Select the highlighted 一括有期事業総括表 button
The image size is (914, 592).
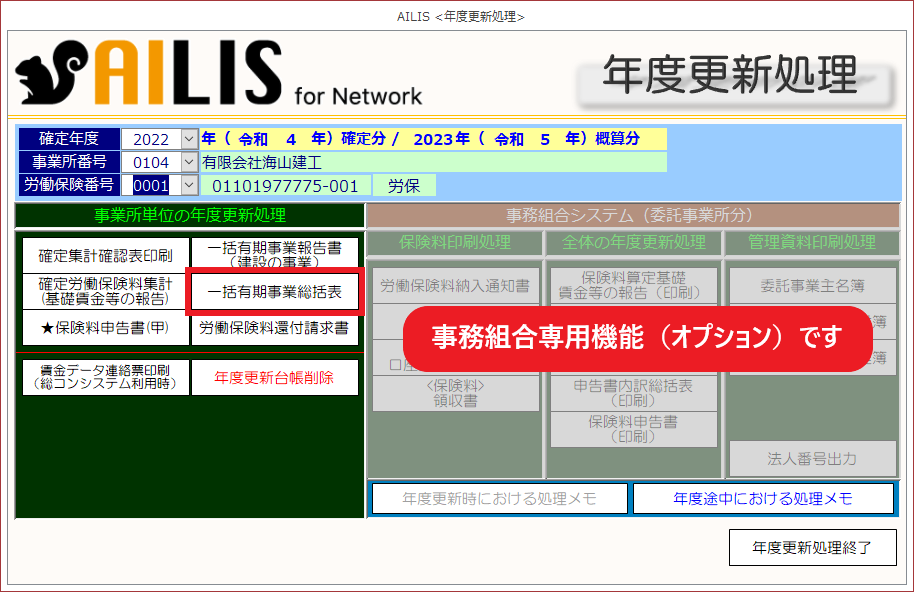tap(274, 292)
